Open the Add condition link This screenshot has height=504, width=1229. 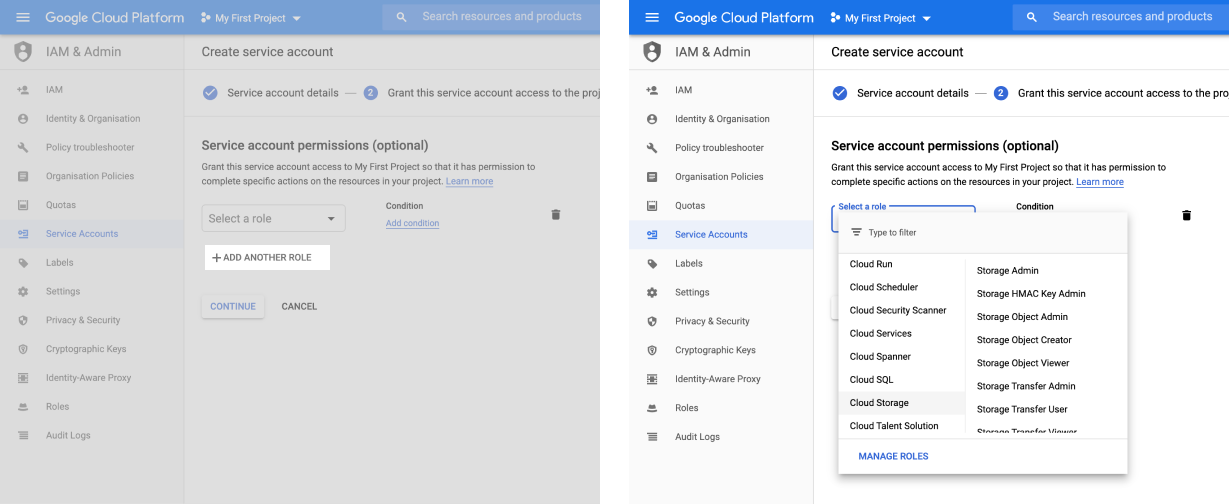pos(412,223)
